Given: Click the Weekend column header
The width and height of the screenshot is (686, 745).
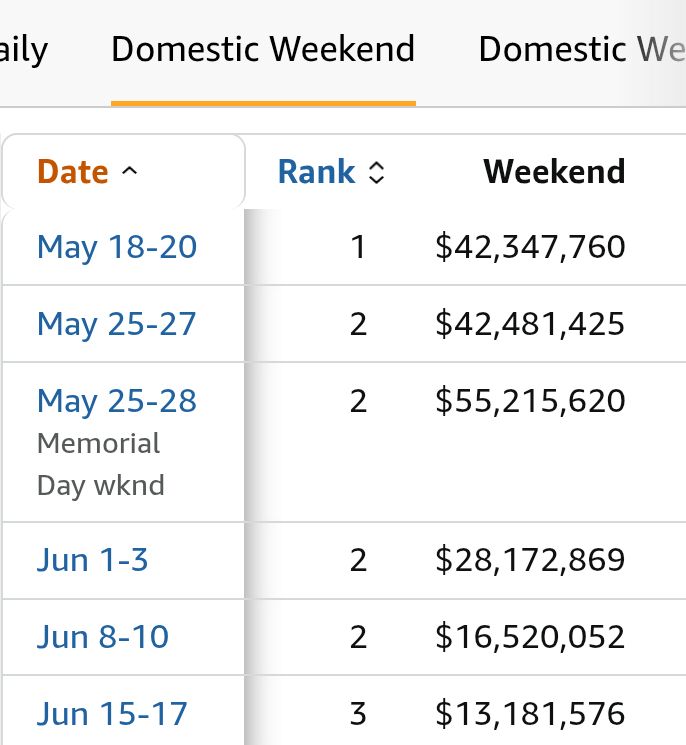Looking at the screenshot, I should (554, 172).
